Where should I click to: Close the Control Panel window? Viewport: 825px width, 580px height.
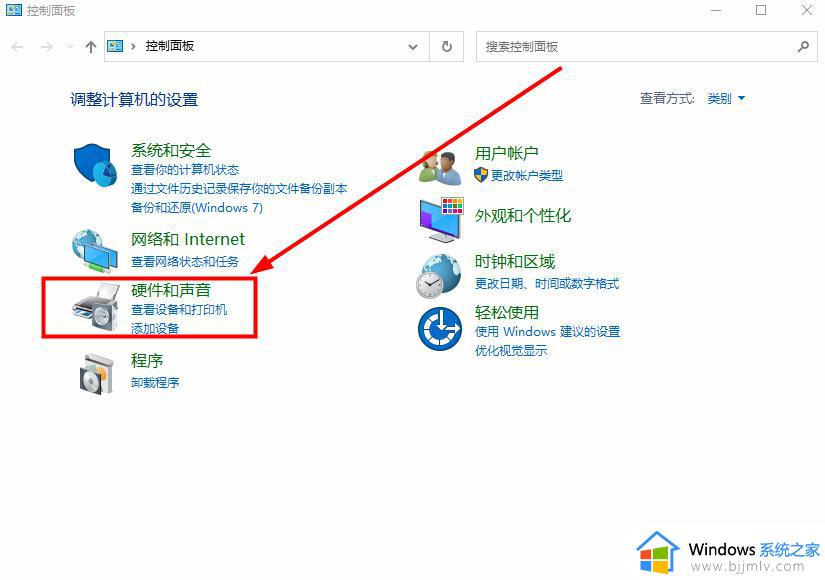pyautogui.click(x=807, y=10)
